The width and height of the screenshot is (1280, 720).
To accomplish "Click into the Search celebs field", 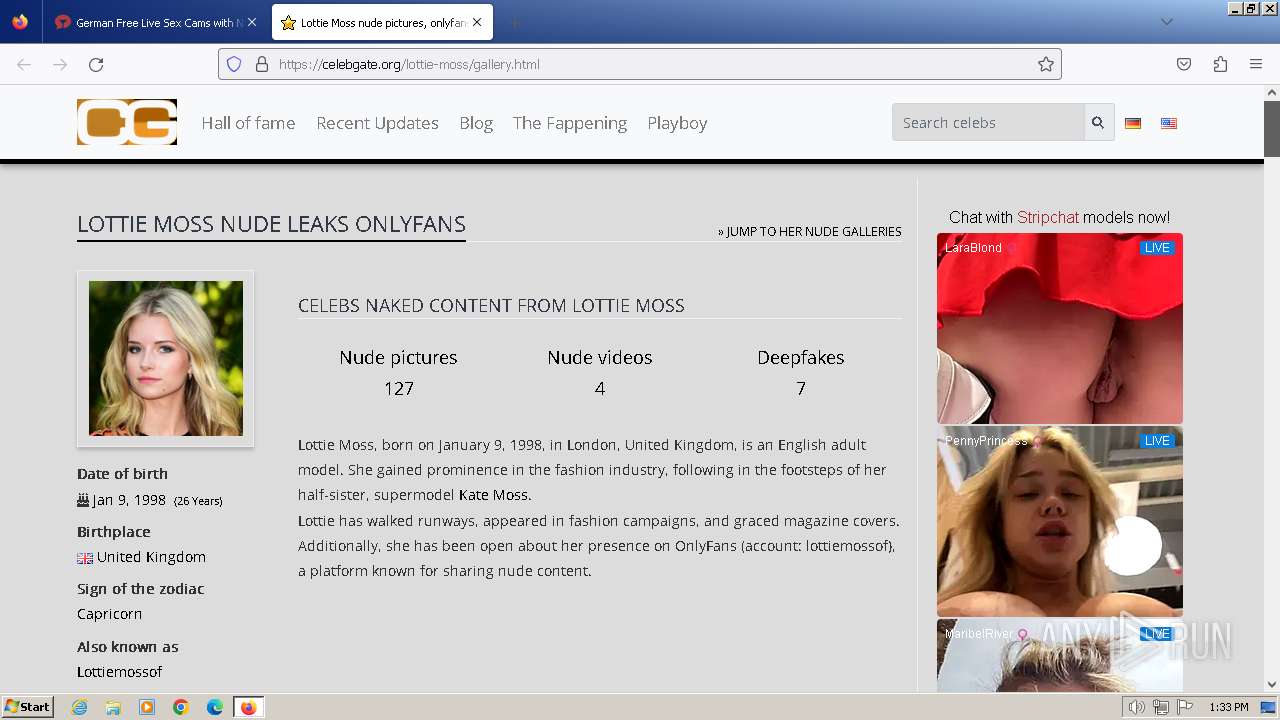I will (x=988, y=122).
